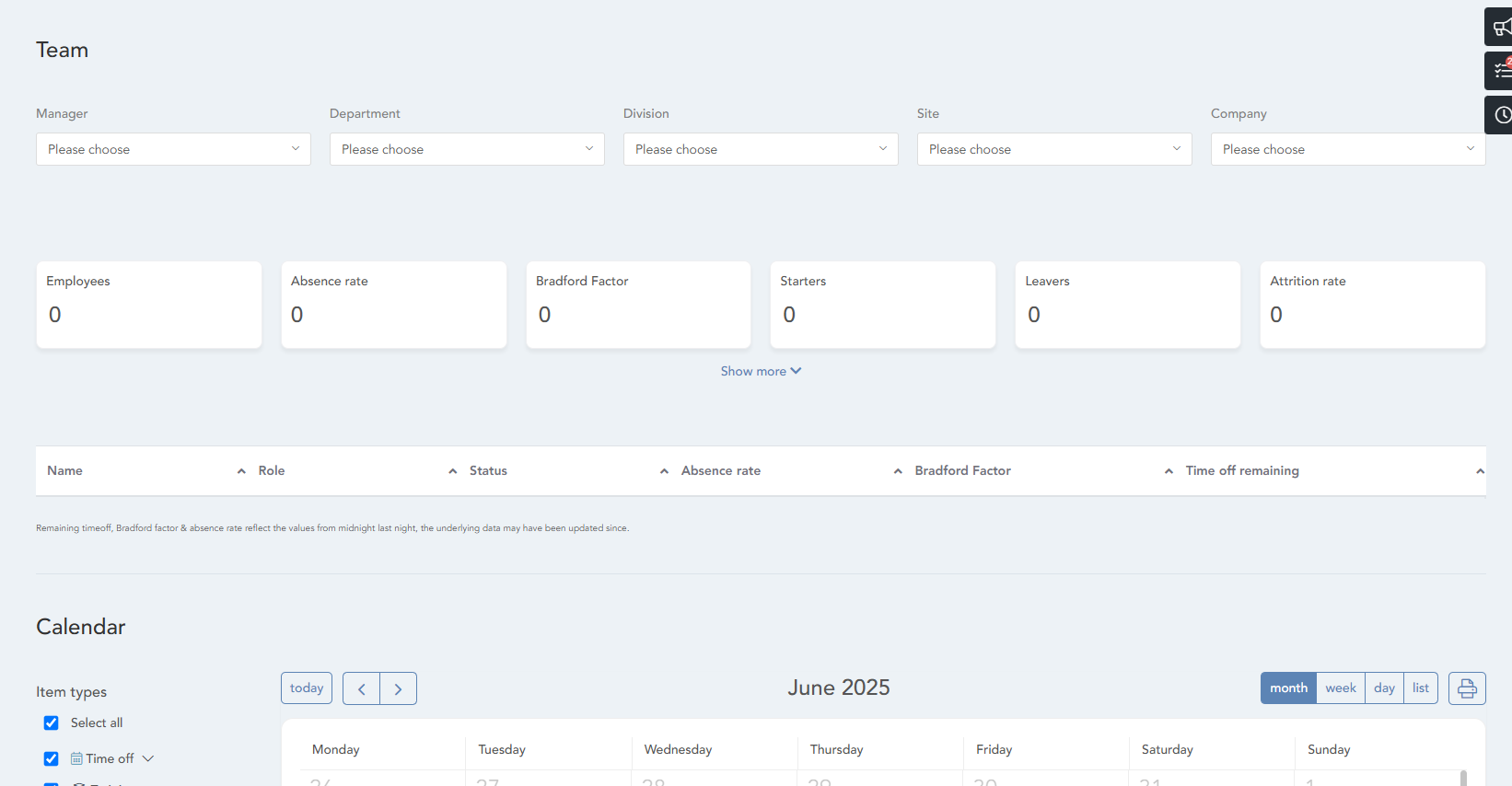The width and height of the screenshot is (1512, 786).
Task: Open the clock panel on right edge
Action: pos(1500,115)
